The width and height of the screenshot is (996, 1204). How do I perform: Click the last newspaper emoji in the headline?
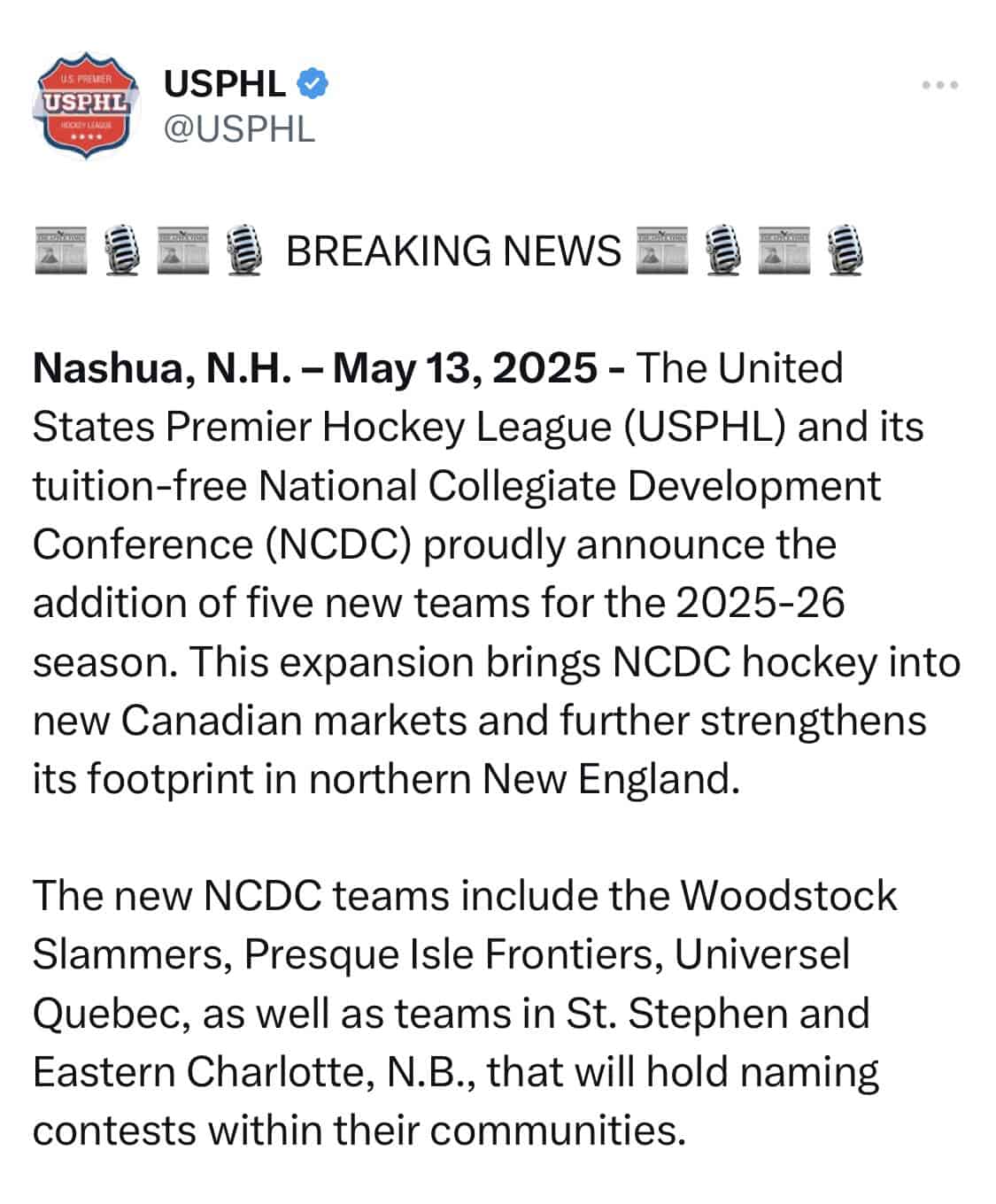[785, 251]
